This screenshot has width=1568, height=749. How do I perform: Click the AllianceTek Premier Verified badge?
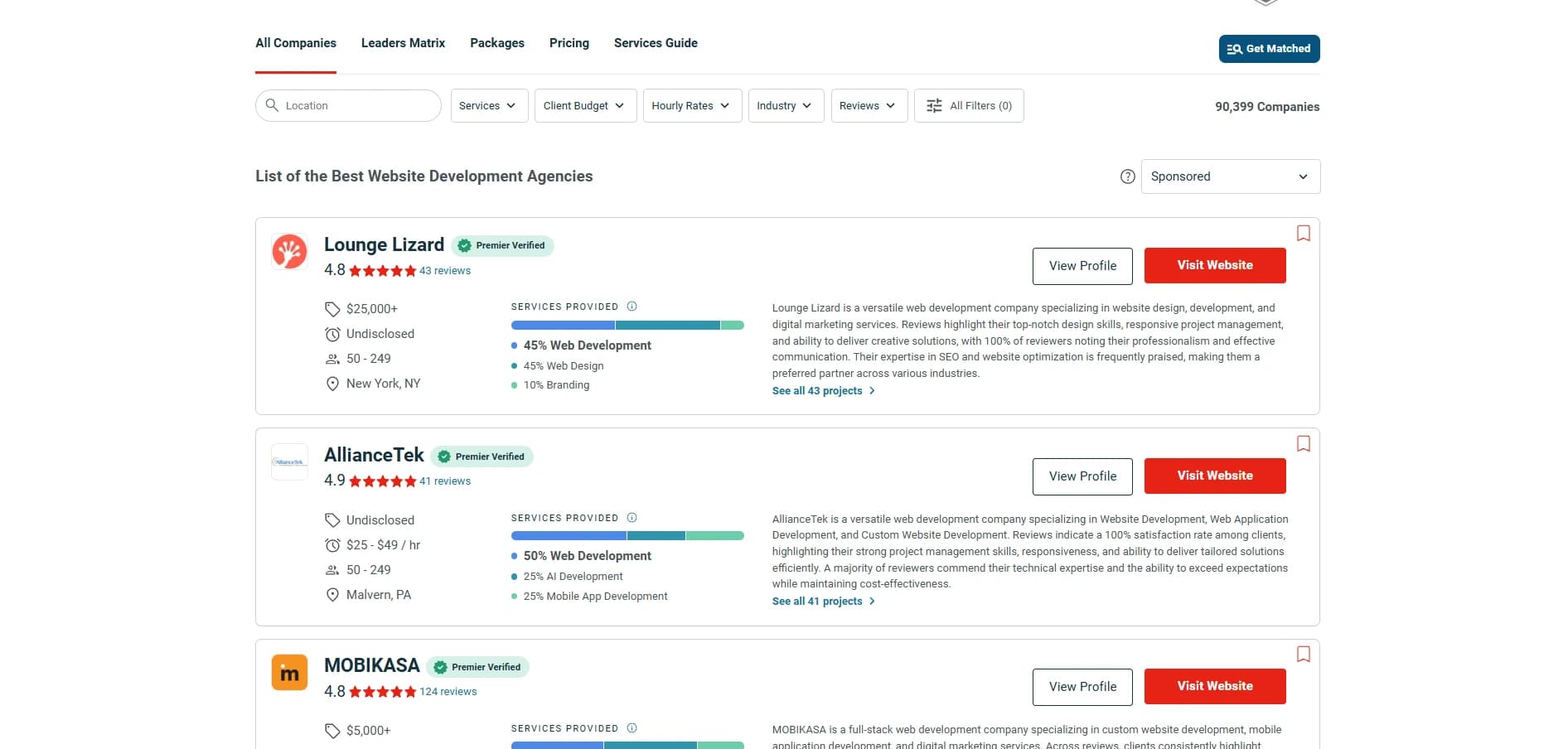[x=482, y=457]
